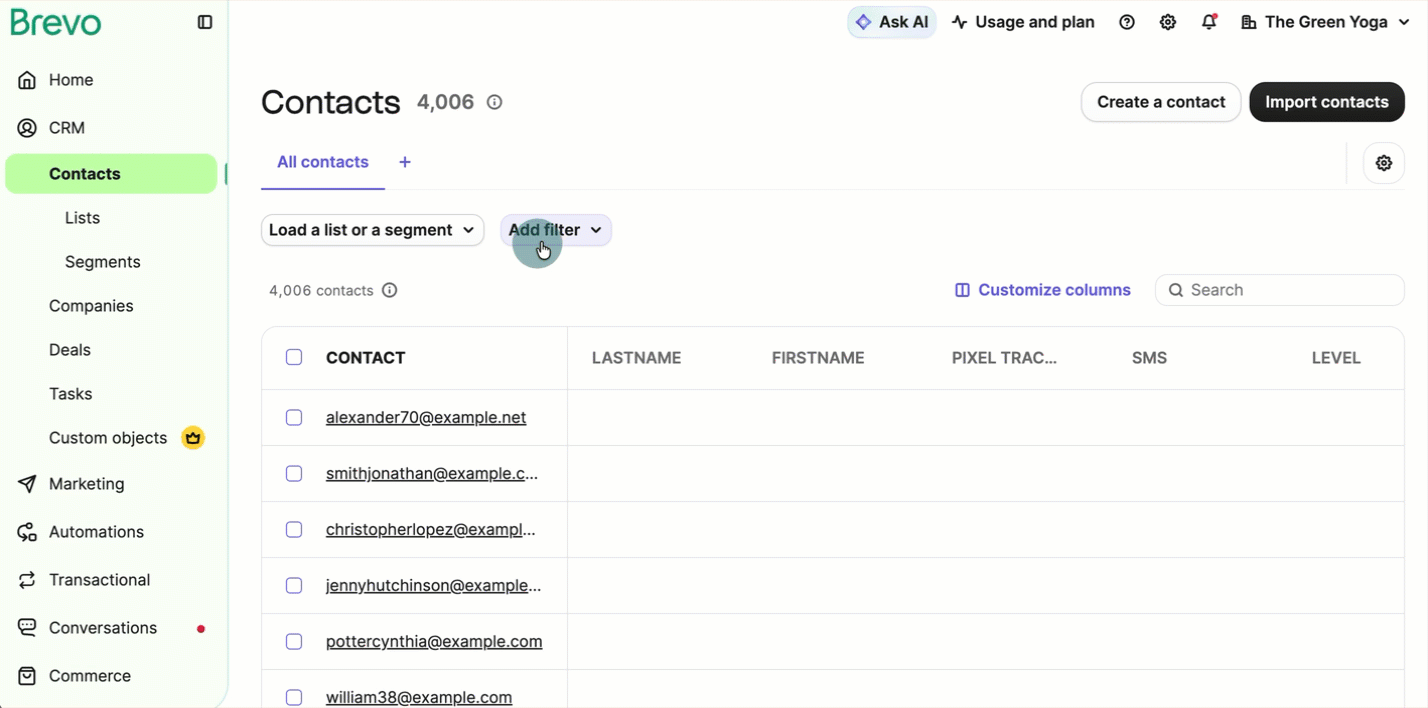The image size is (1428, 708).
Task: Click the CRM person icon
Action: pos(27,128)
